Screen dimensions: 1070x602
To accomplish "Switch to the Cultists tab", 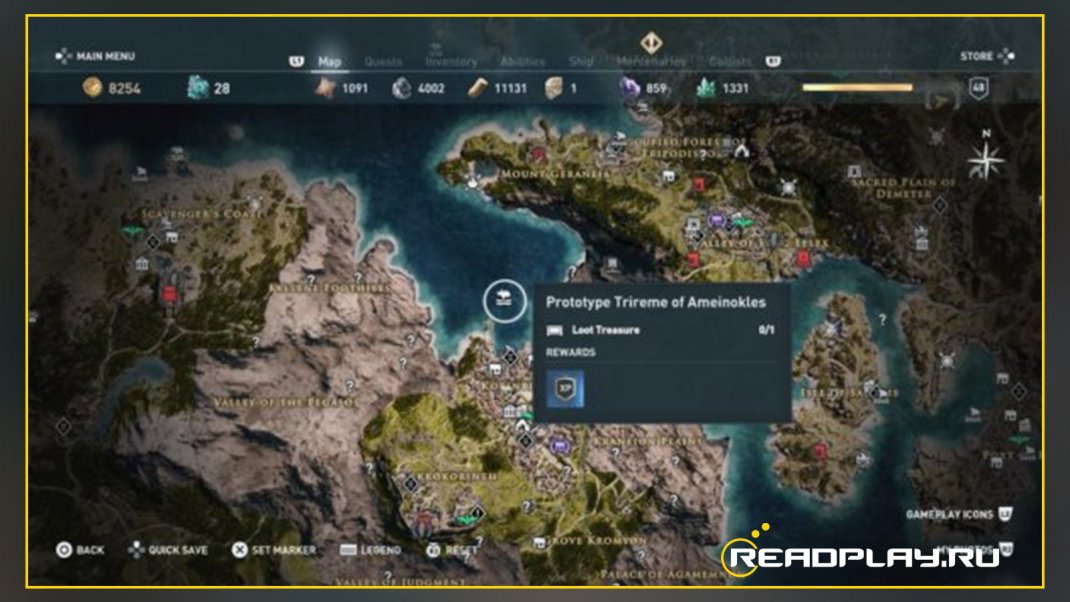I will (730, 61).
